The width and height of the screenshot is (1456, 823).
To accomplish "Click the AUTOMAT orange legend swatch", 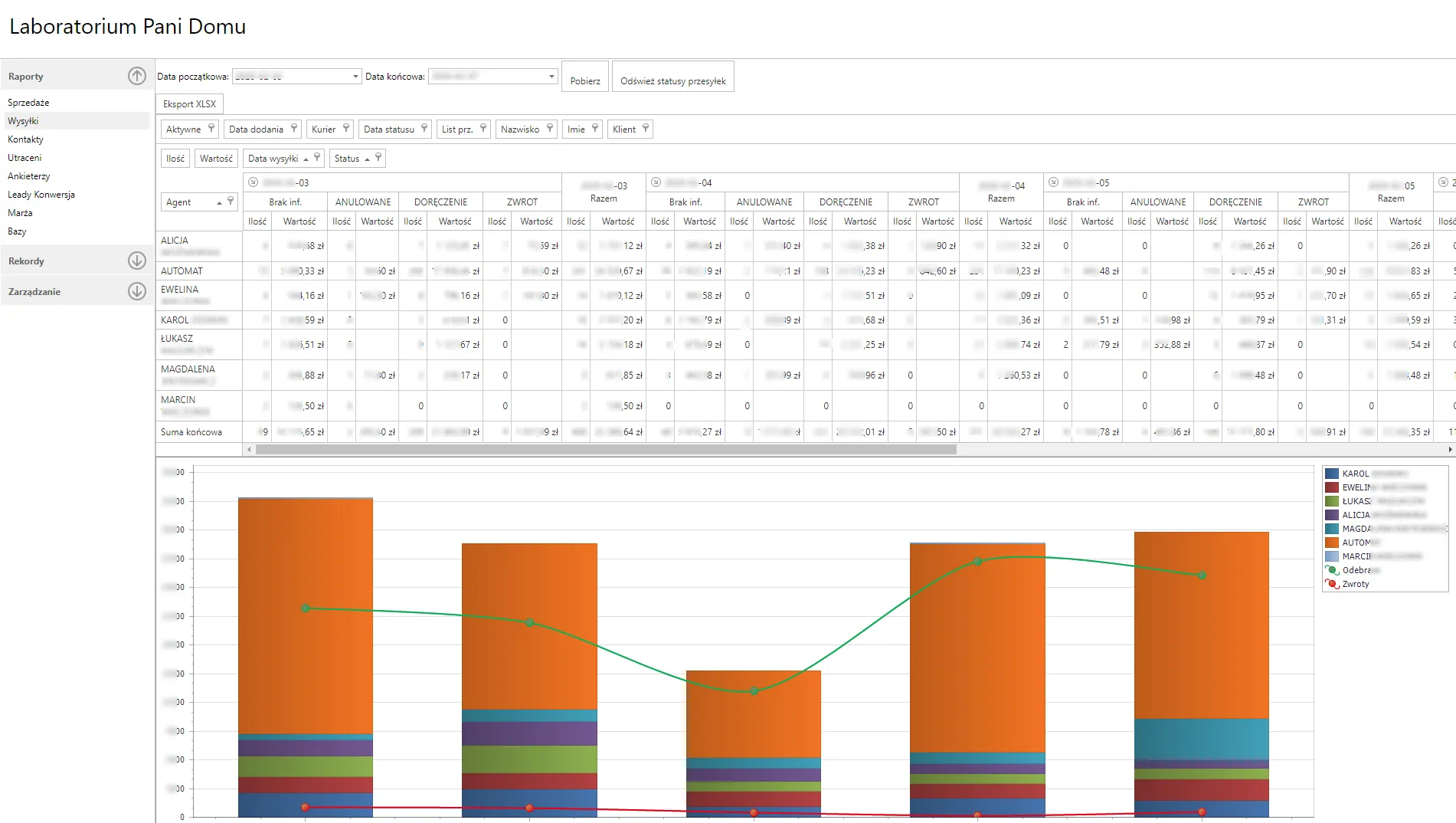I will [x=1332, y=543].
